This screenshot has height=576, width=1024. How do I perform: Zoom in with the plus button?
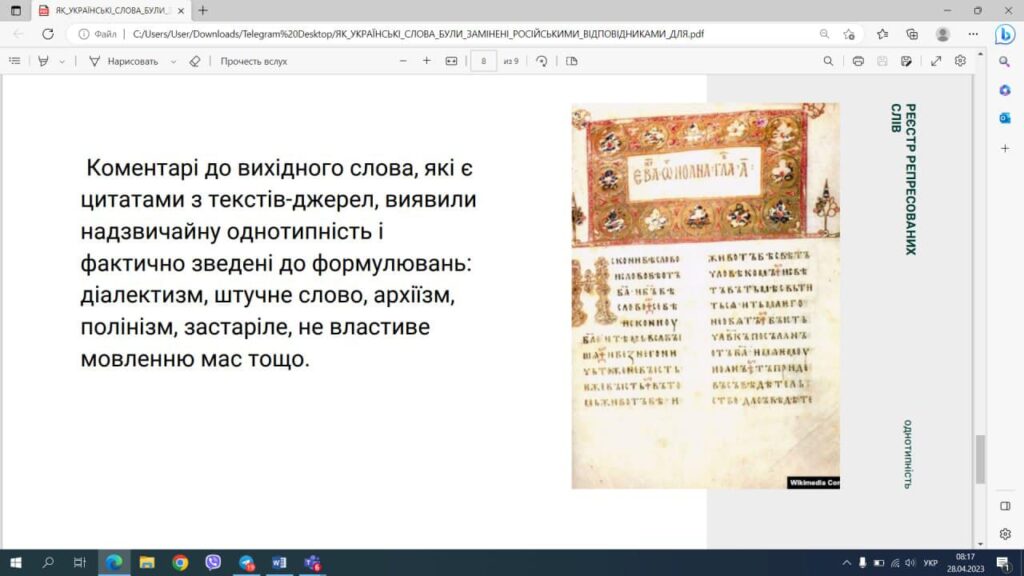427,61
